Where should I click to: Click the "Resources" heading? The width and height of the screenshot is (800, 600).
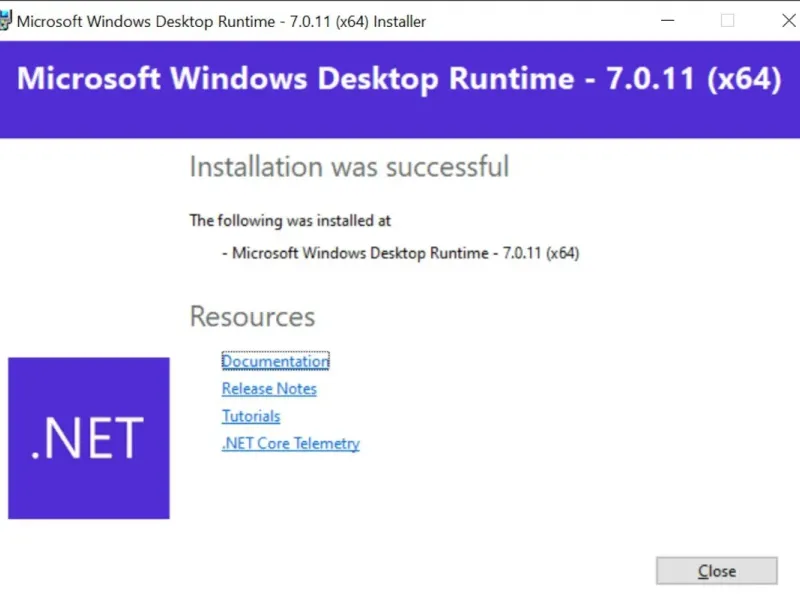point(252,317)
